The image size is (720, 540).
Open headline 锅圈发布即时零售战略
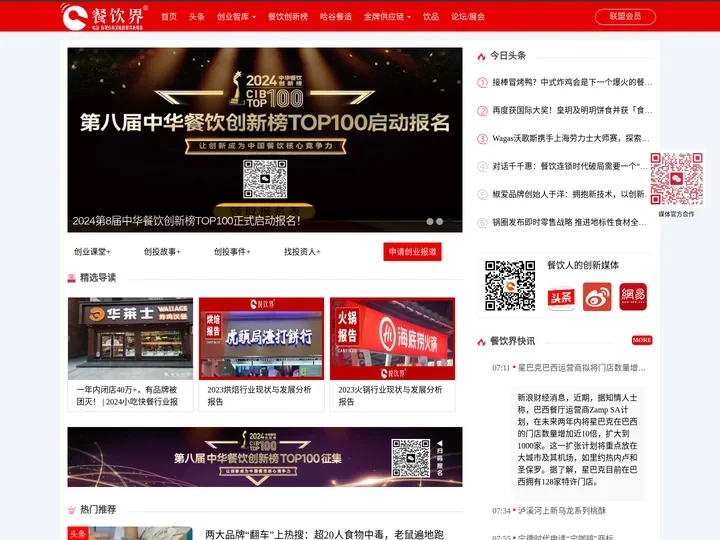[569, 223]
